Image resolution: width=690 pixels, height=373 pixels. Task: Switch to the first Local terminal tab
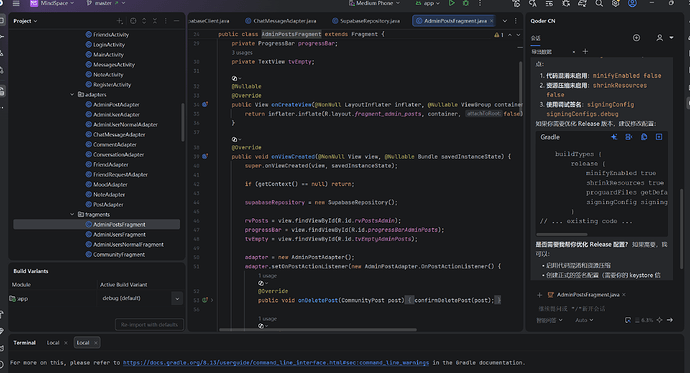coord(53,343)
